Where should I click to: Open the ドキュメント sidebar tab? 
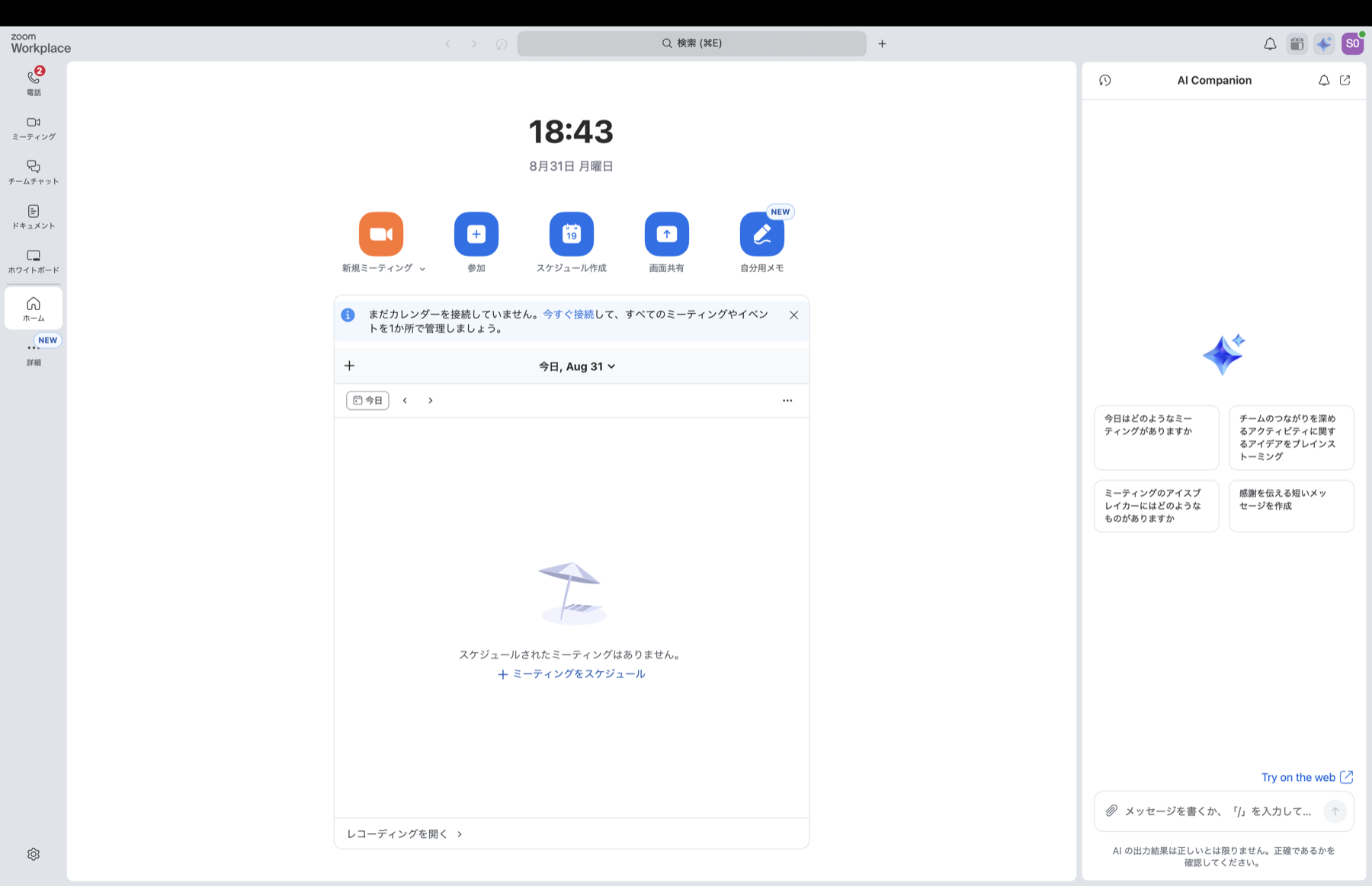(x=34, y=217)
